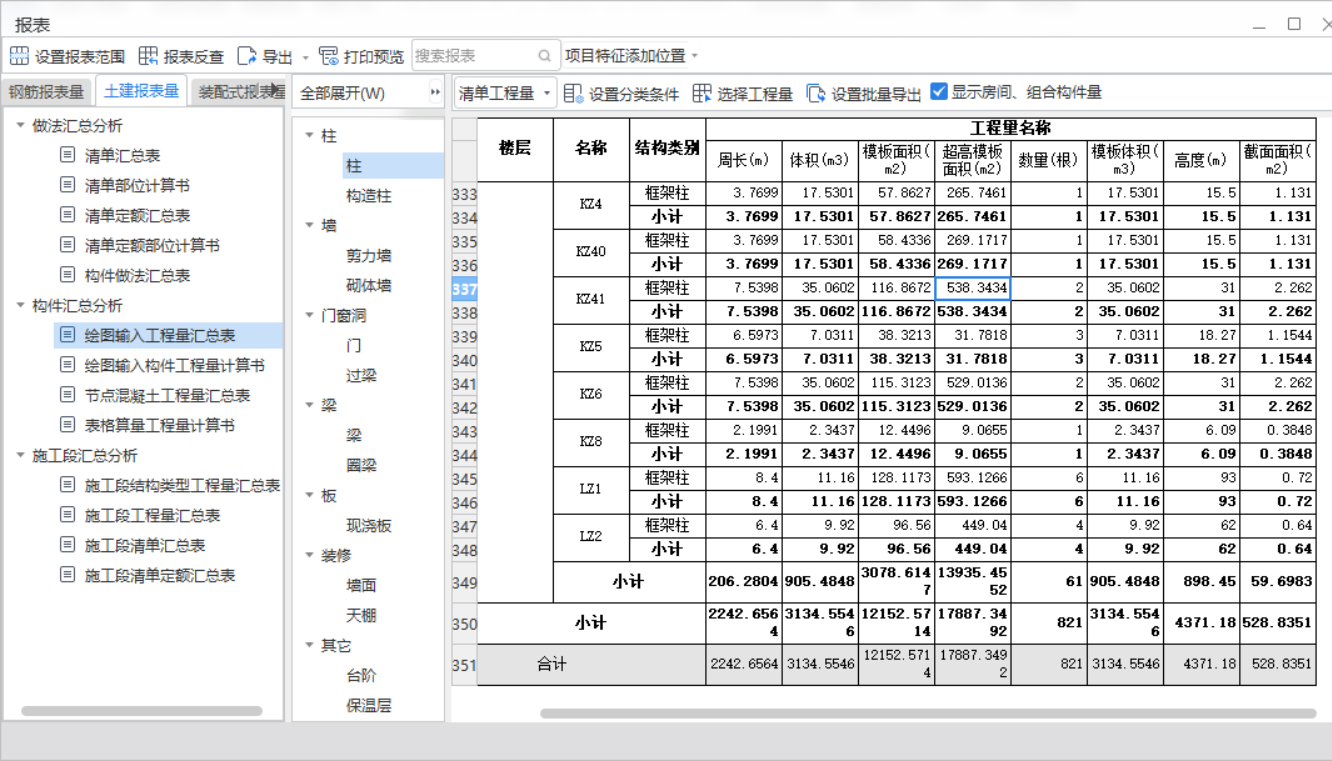Click document icon beside 清单汇总表
The image size is (1332, 761).
tap(67, 155)
